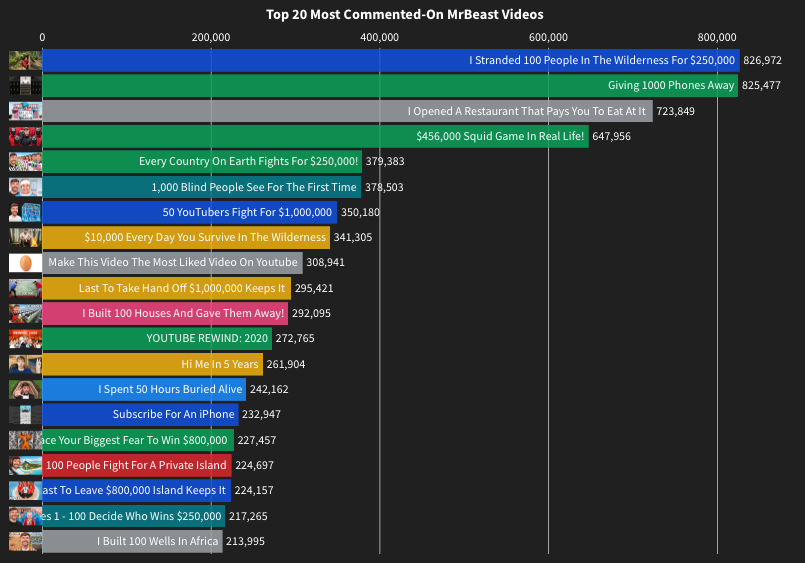Screen dimensions: 805x563
Task: Click the egg thumbnail image
Action: click(x=25, y=263)
